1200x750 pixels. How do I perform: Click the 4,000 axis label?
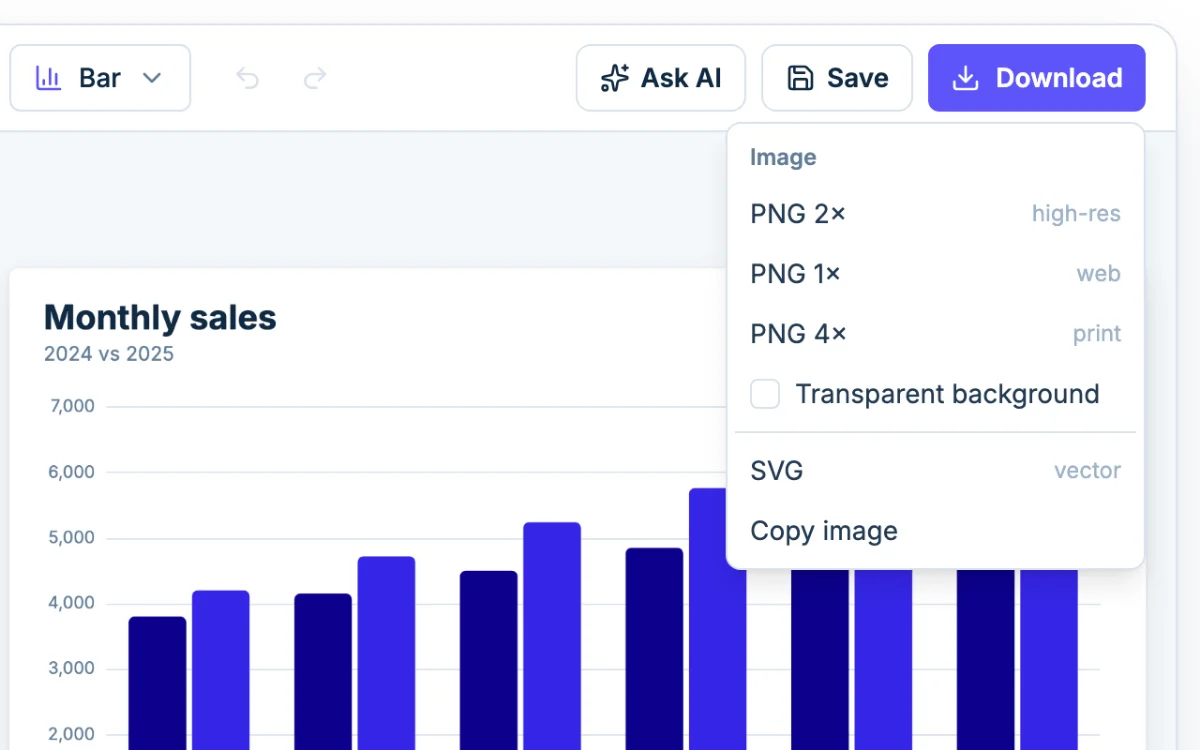click(x=71, y=603)
